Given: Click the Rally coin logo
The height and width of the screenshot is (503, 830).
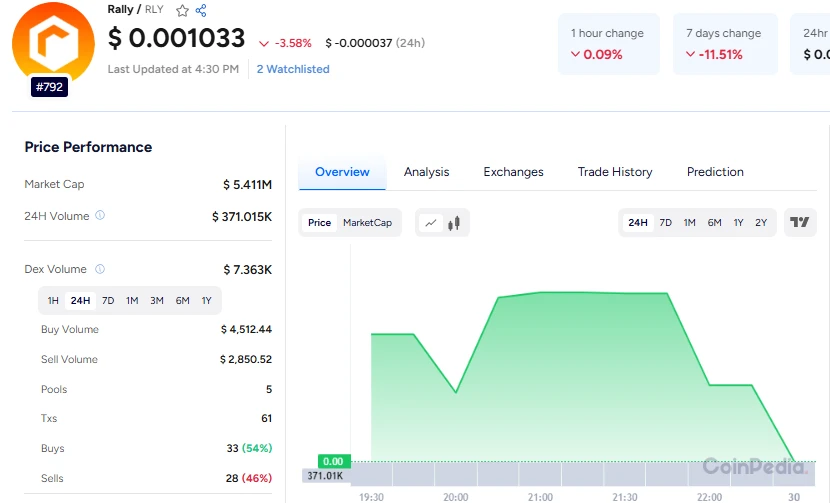Looking at the screenshot, I should [53, 44].
